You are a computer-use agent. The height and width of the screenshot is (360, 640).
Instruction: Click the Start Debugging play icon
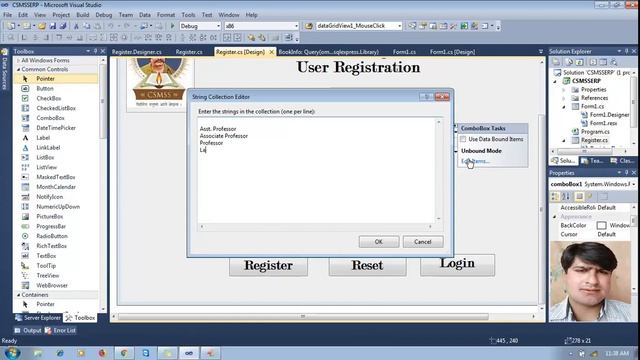coord(172,26)
